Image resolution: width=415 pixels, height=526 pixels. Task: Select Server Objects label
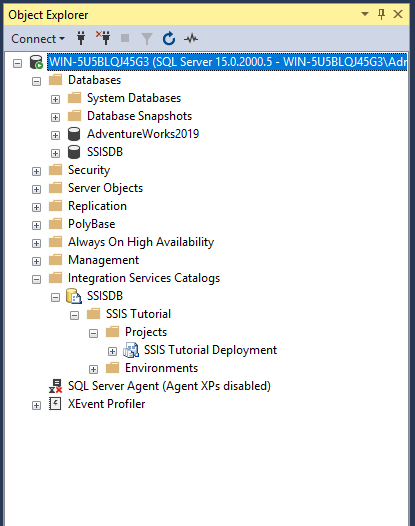105,188
